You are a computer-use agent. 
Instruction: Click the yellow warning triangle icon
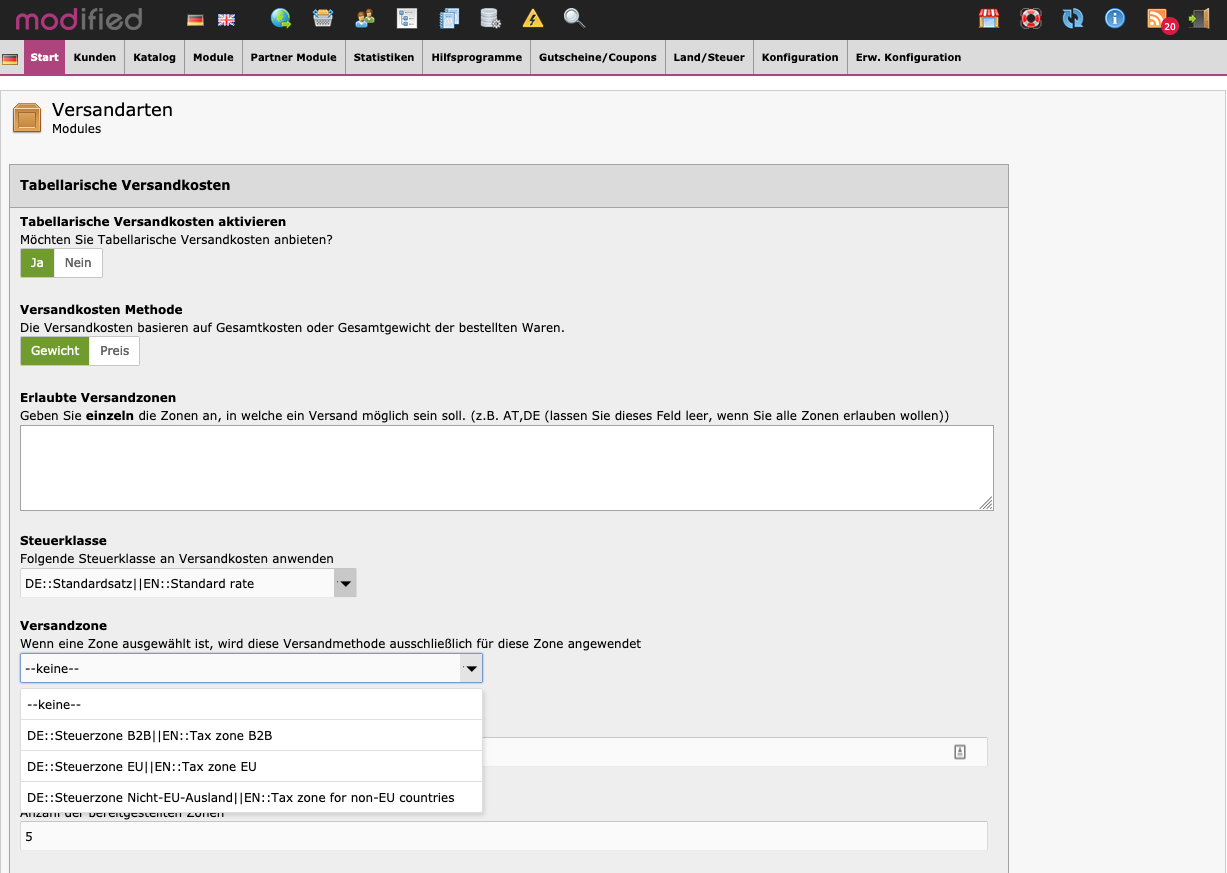[533, 18]
